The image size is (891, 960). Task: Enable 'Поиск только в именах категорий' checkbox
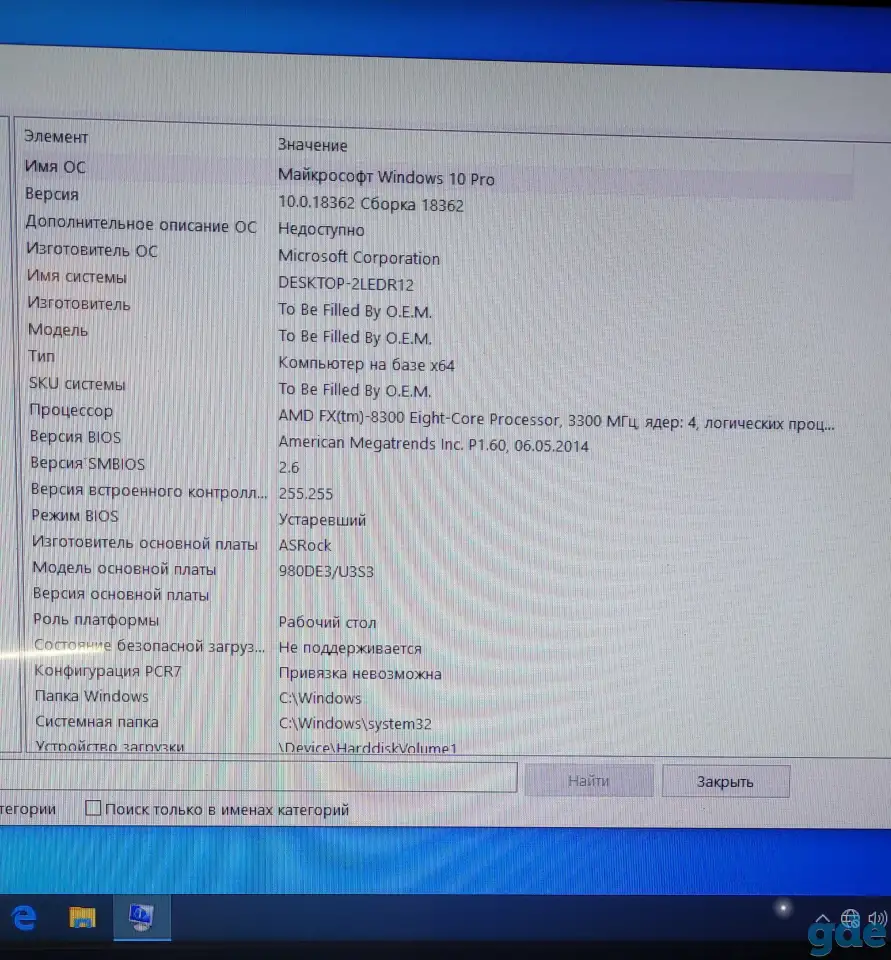[x=93, y=808]
